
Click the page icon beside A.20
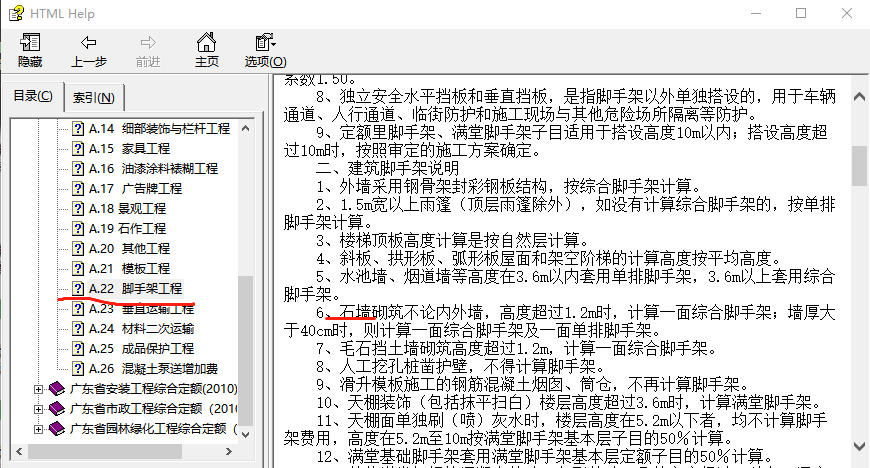click(78, 249)
